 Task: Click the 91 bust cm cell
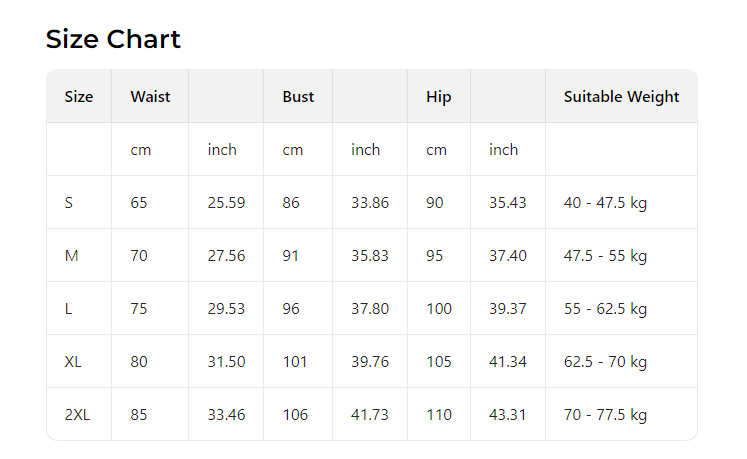291,255
